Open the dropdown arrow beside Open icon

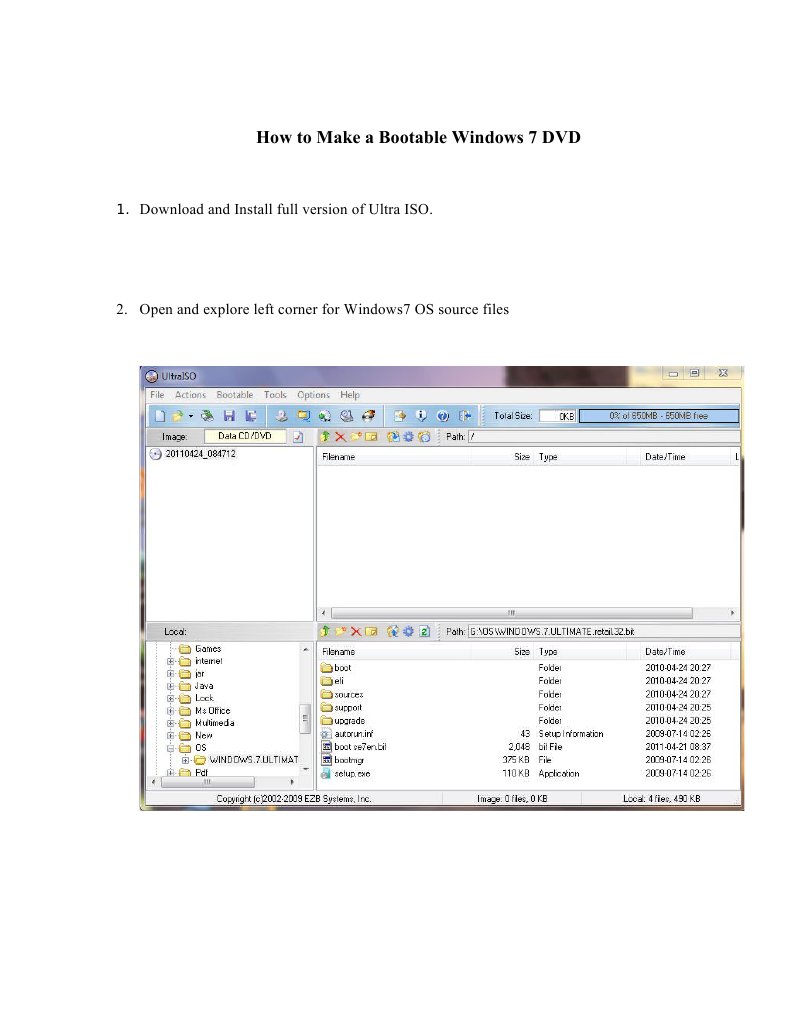tap(191, 416)
